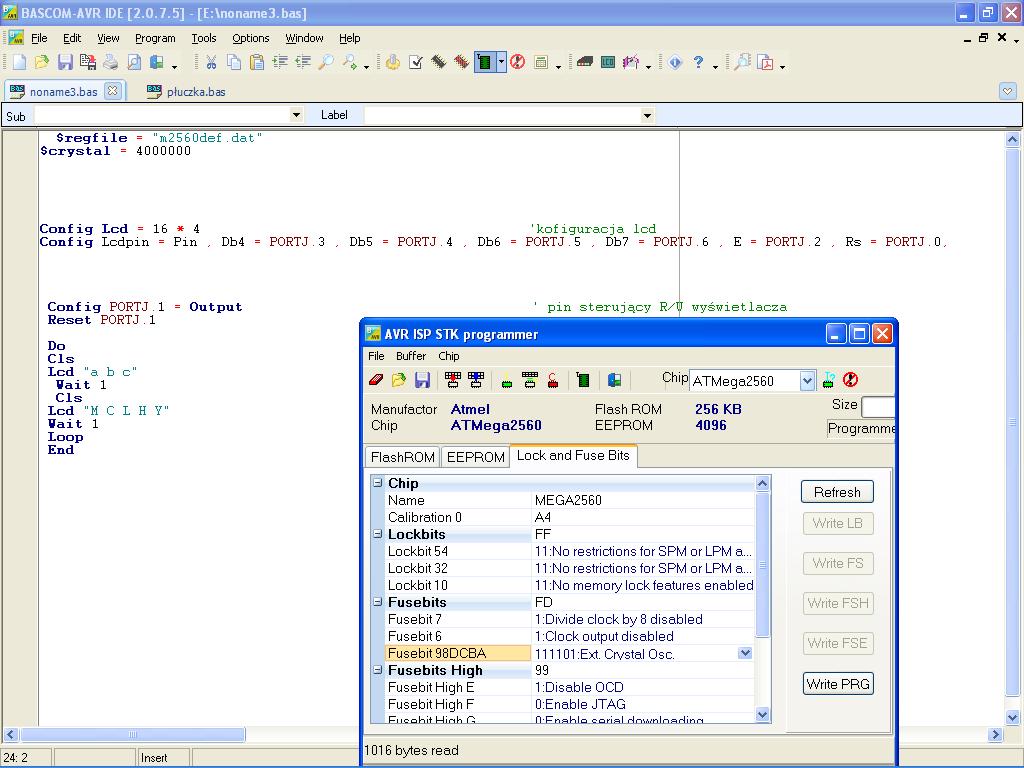Open the Fusebit 98DCBA oscillator dropdown
The image size is (1024, 768).
tap(744, 653)
